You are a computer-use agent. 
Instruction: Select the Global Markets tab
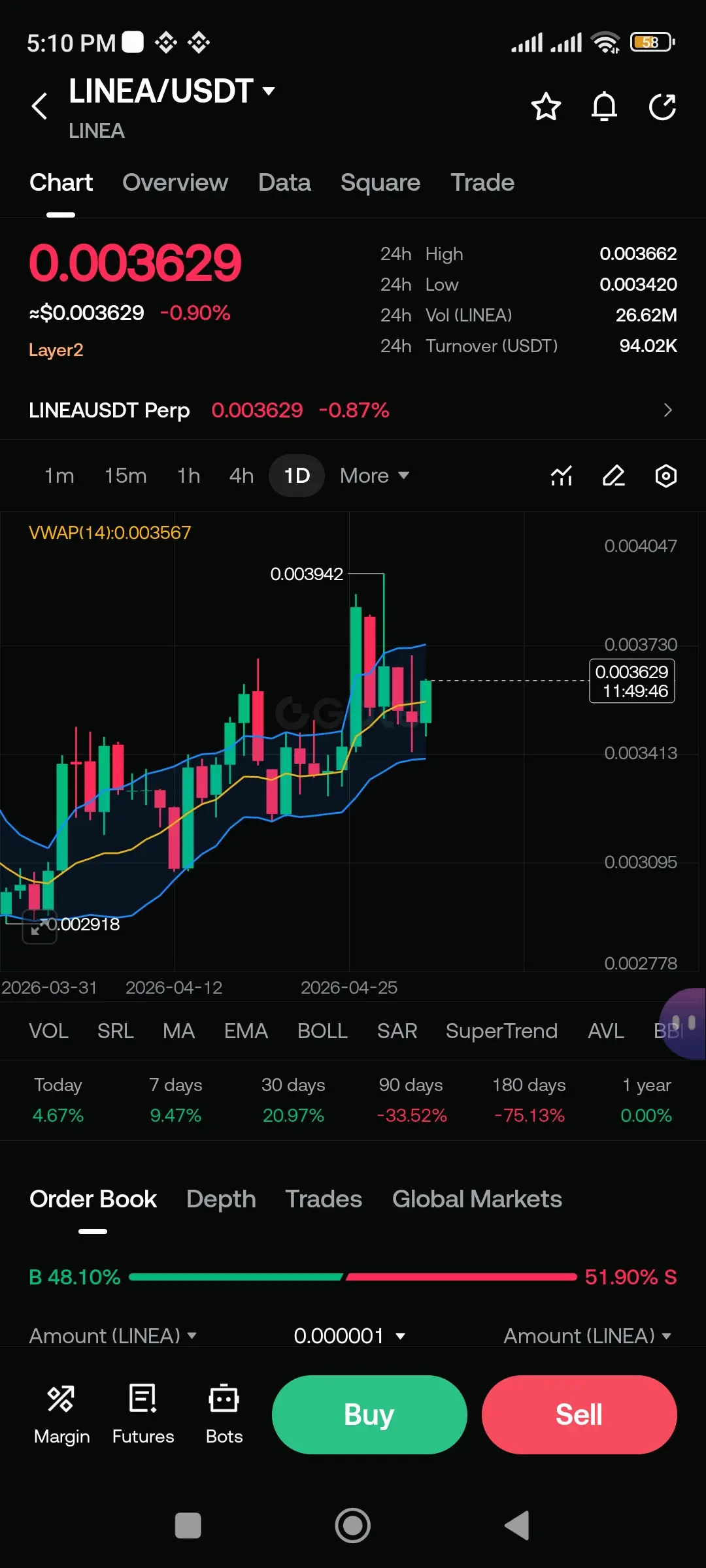(x=477, y=1199)
